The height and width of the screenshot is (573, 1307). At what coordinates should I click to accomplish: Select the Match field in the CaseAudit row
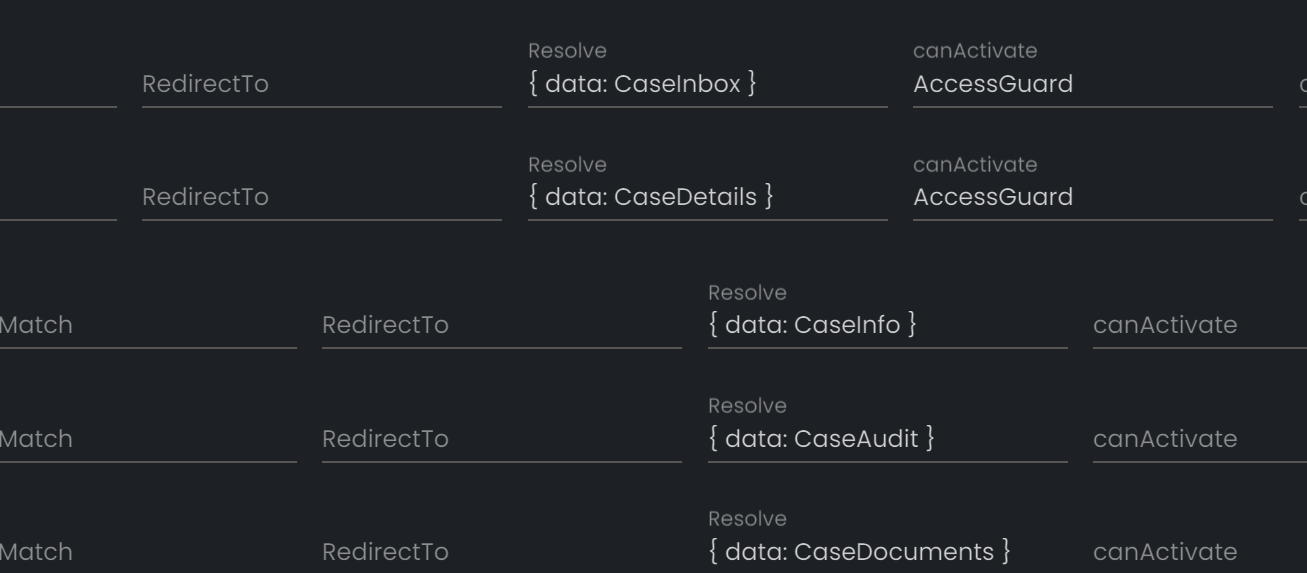(148, 439)
